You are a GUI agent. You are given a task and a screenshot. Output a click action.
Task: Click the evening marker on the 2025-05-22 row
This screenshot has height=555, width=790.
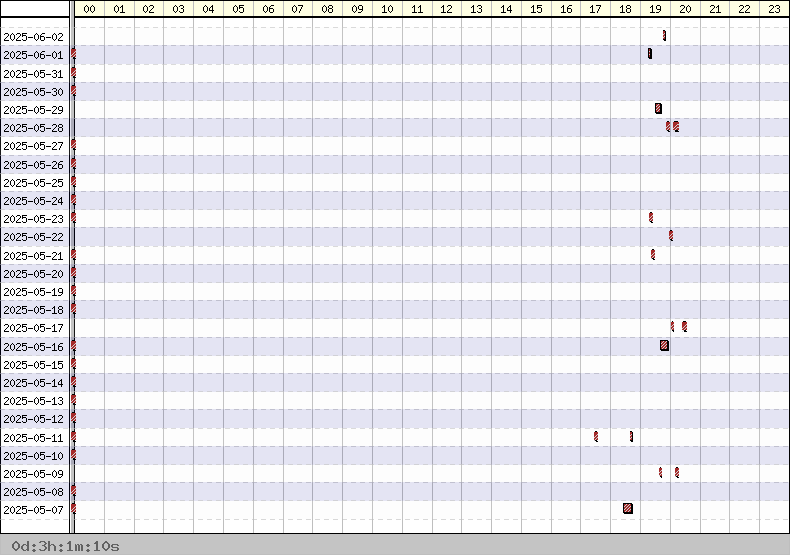pos(671,236)
